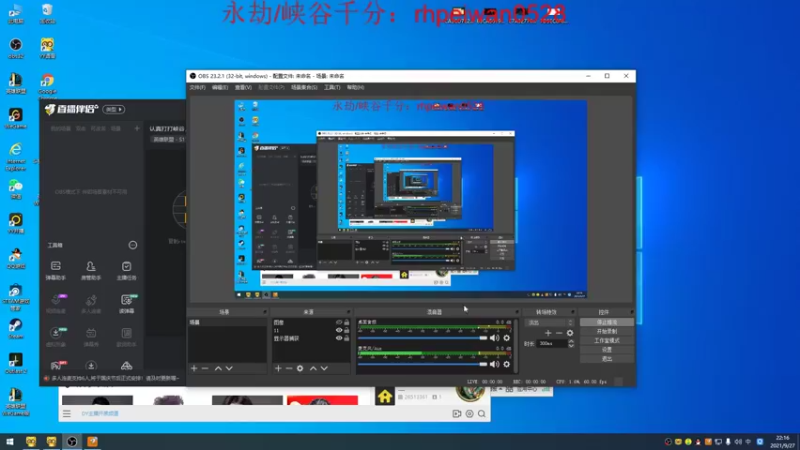Open the 编辑(E) menu in OBS

[220, 88]
